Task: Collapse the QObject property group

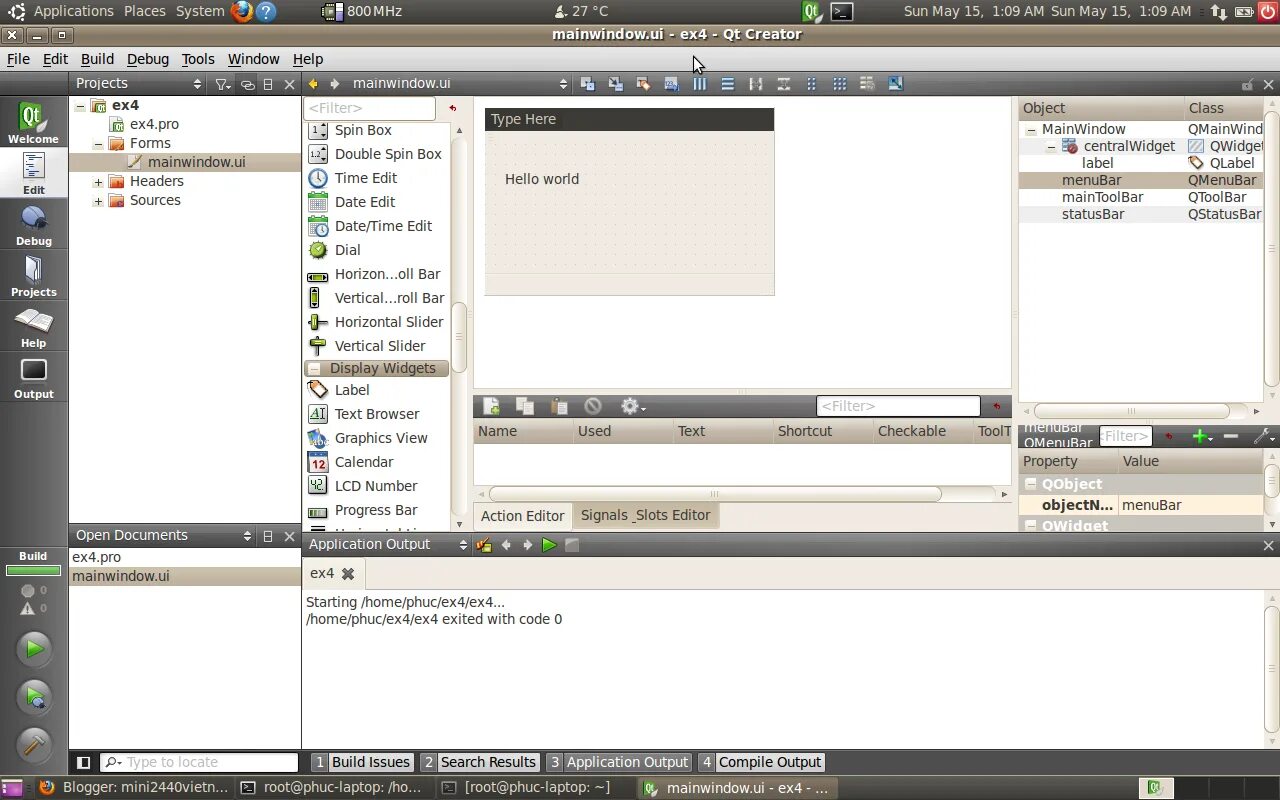Action: pos(1031,484)
